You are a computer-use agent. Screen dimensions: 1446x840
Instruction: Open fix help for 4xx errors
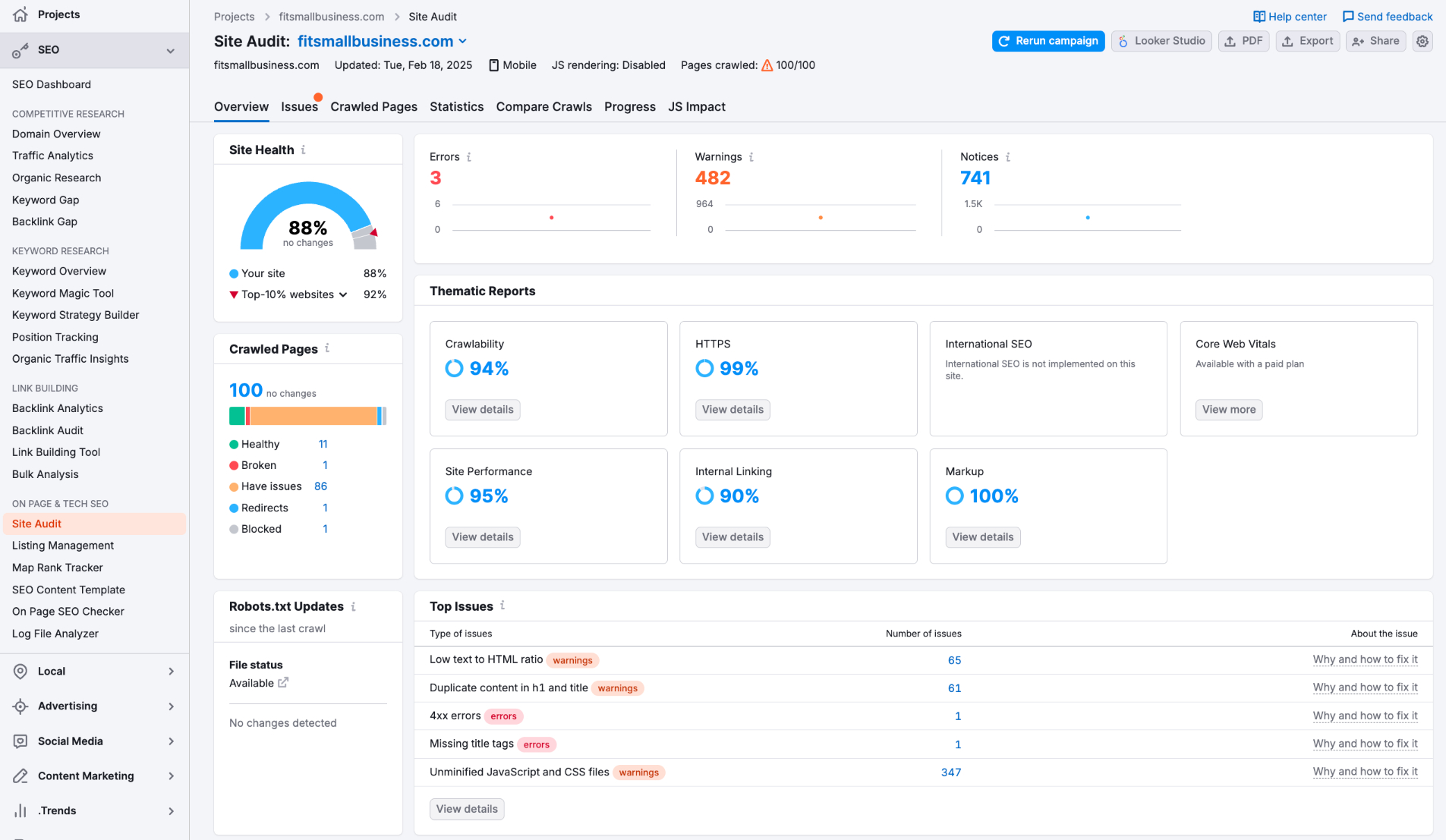click(x=1365, y=716)
